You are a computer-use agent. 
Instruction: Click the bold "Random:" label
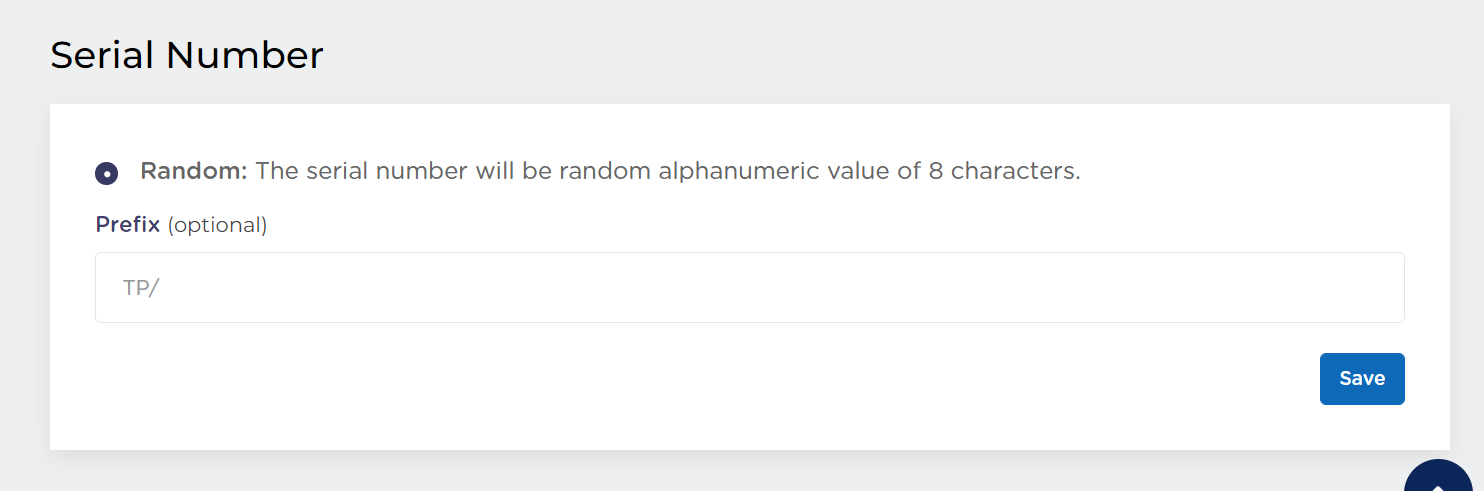click(193, 171)
